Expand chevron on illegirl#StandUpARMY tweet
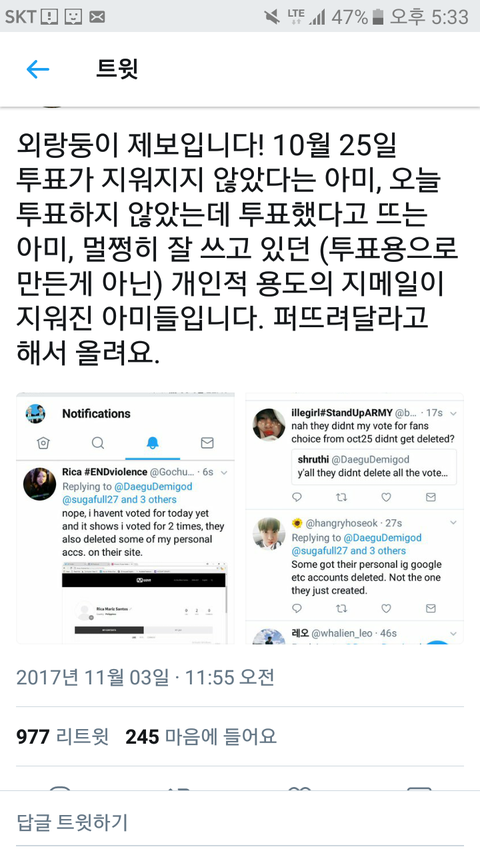The width and height of the screenshot is (480, 853). (453, 413)
